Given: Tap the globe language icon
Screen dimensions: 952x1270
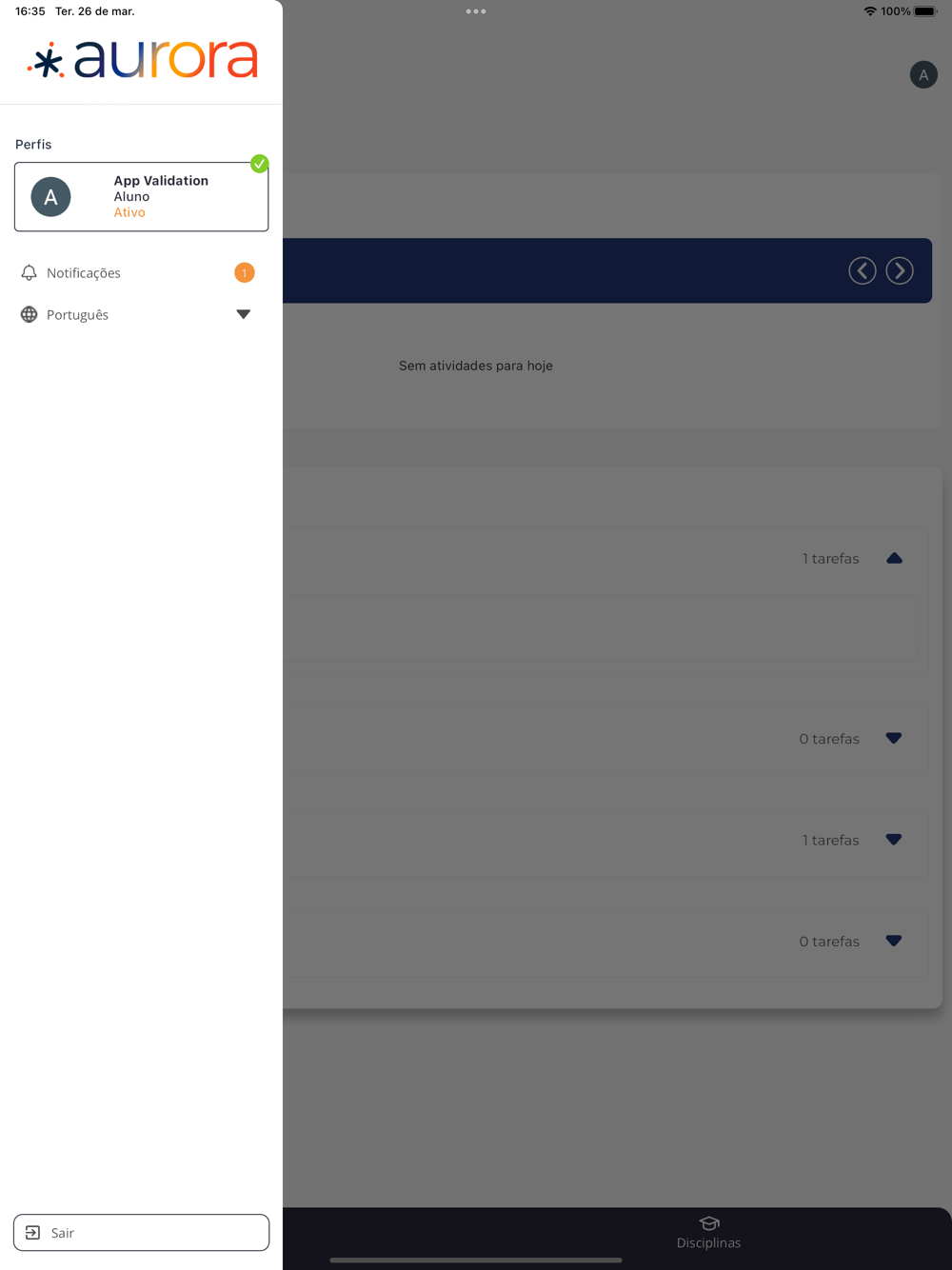Looking at the screenshot, I should point(29,314).
